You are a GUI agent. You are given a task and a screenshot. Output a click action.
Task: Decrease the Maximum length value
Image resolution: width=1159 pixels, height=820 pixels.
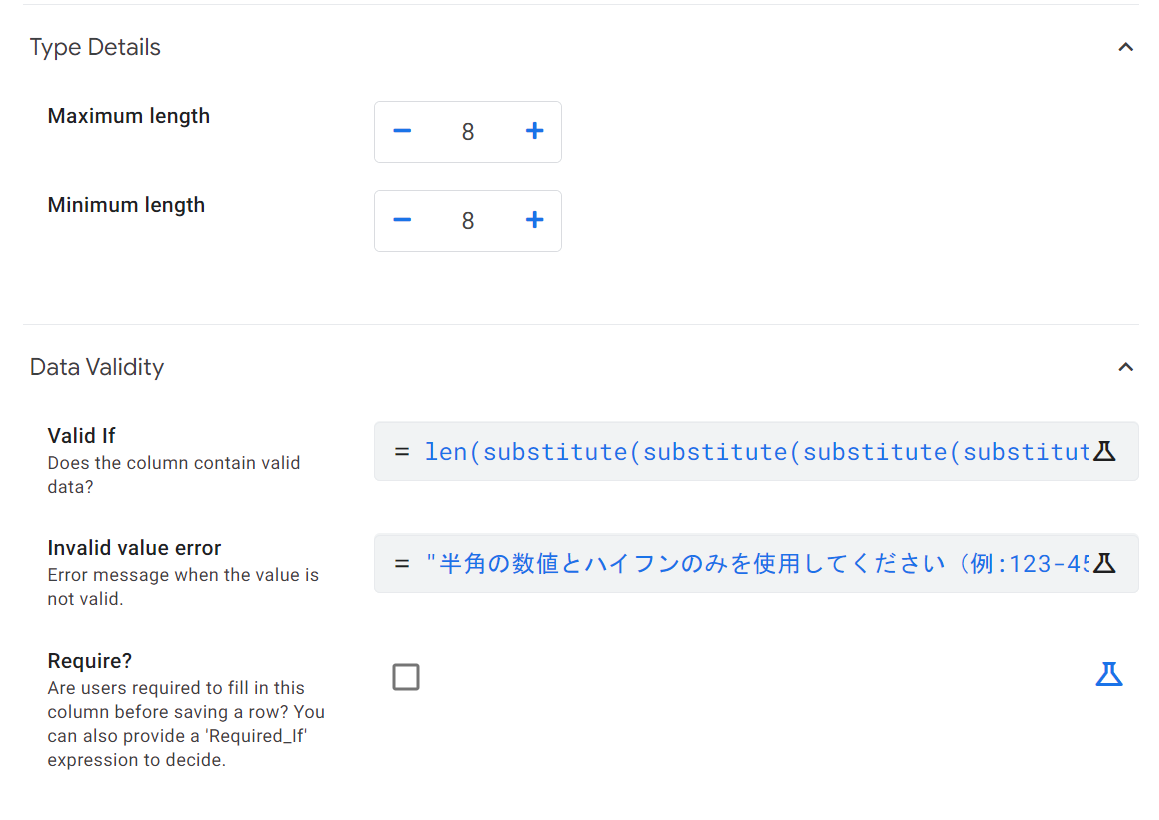[402, 131]
